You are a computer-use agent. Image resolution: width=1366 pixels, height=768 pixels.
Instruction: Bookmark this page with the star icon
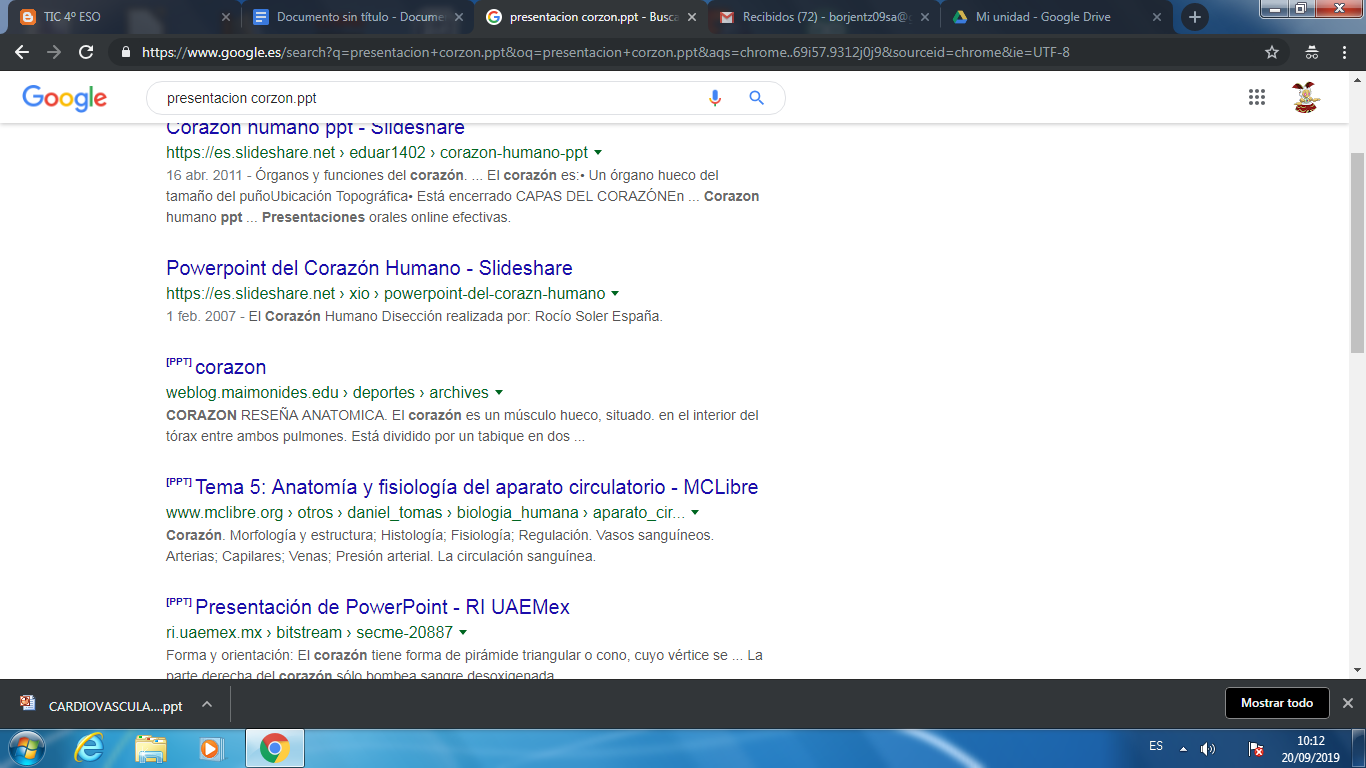coord(1272,52)
